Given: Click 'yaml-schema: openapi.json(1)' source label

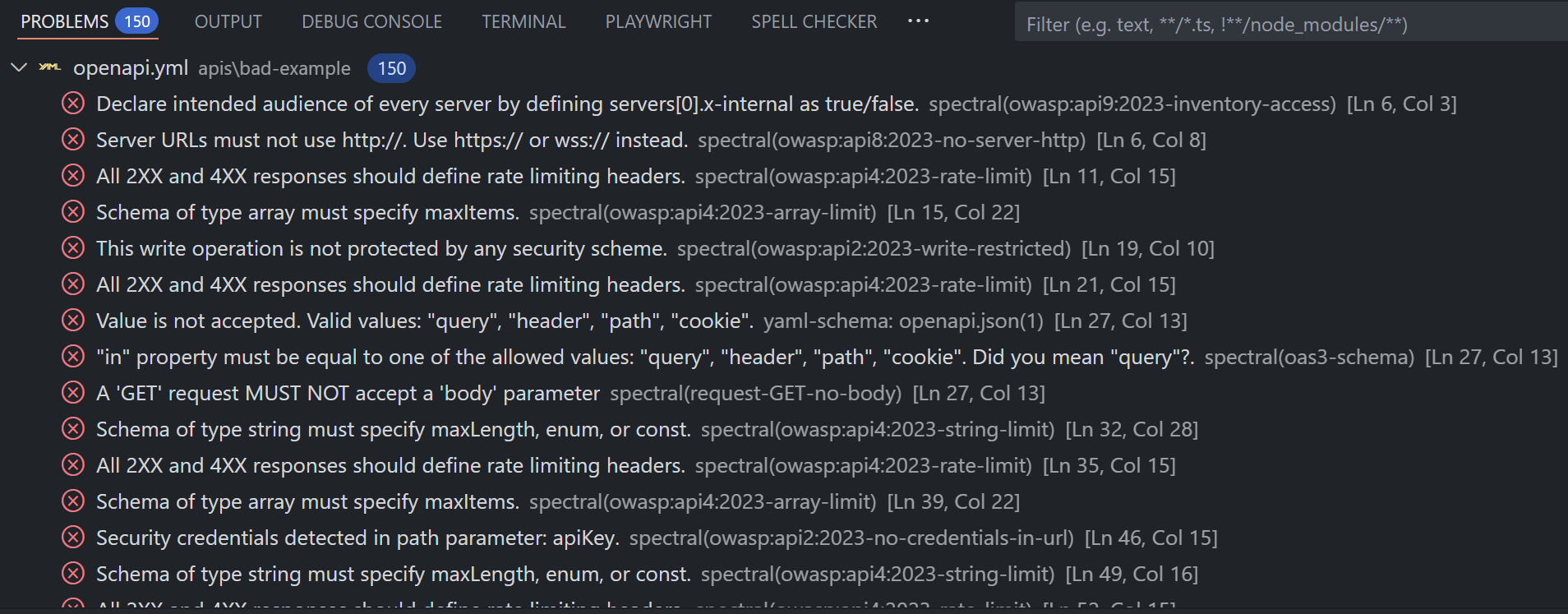Looking at the screenshot, I should 903,321.
